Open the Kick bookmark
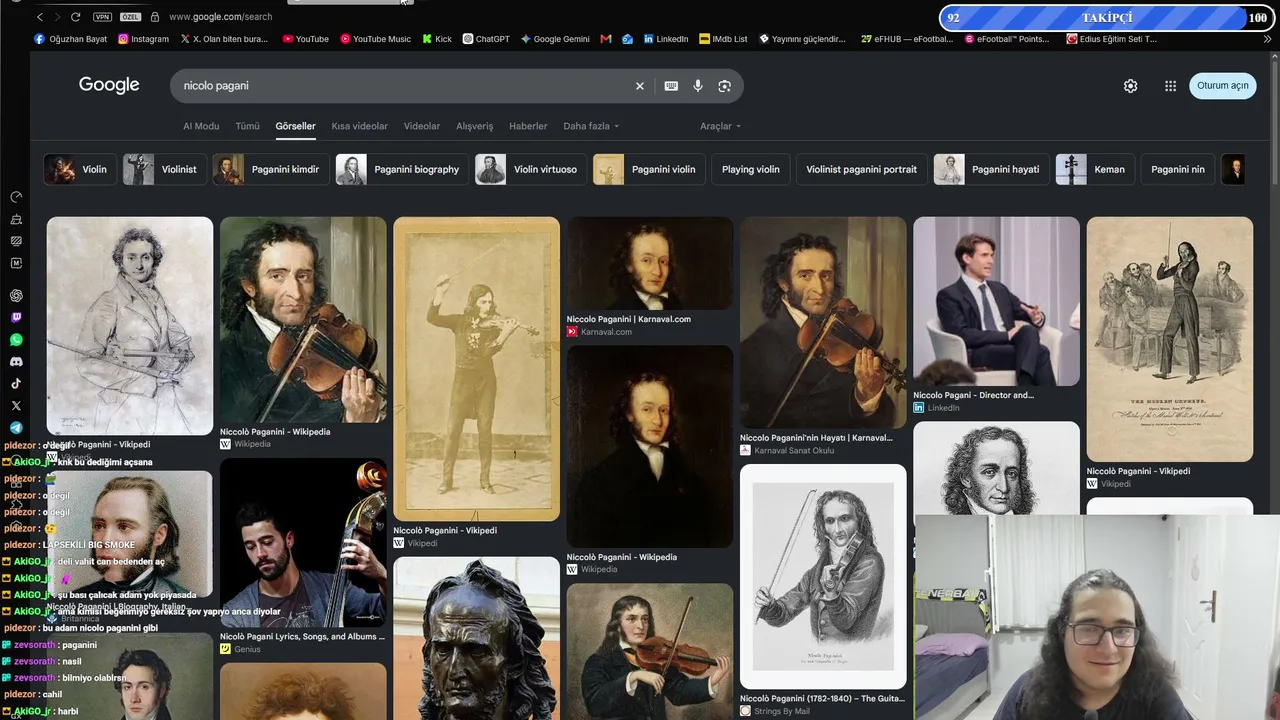The image size is (1280, 720). 437,39
